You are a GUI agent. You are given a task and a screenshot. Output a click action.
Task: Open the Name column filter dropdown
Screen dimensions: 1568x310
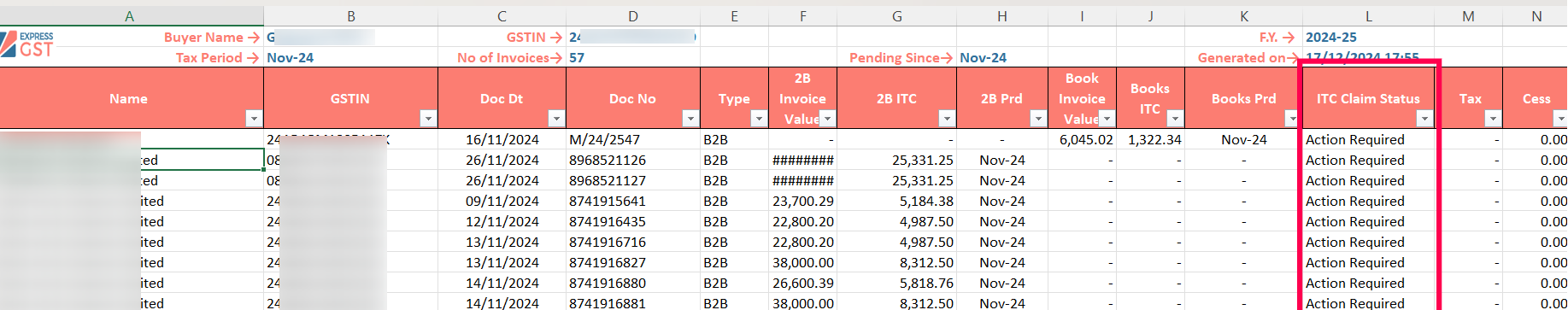[254, 119]
